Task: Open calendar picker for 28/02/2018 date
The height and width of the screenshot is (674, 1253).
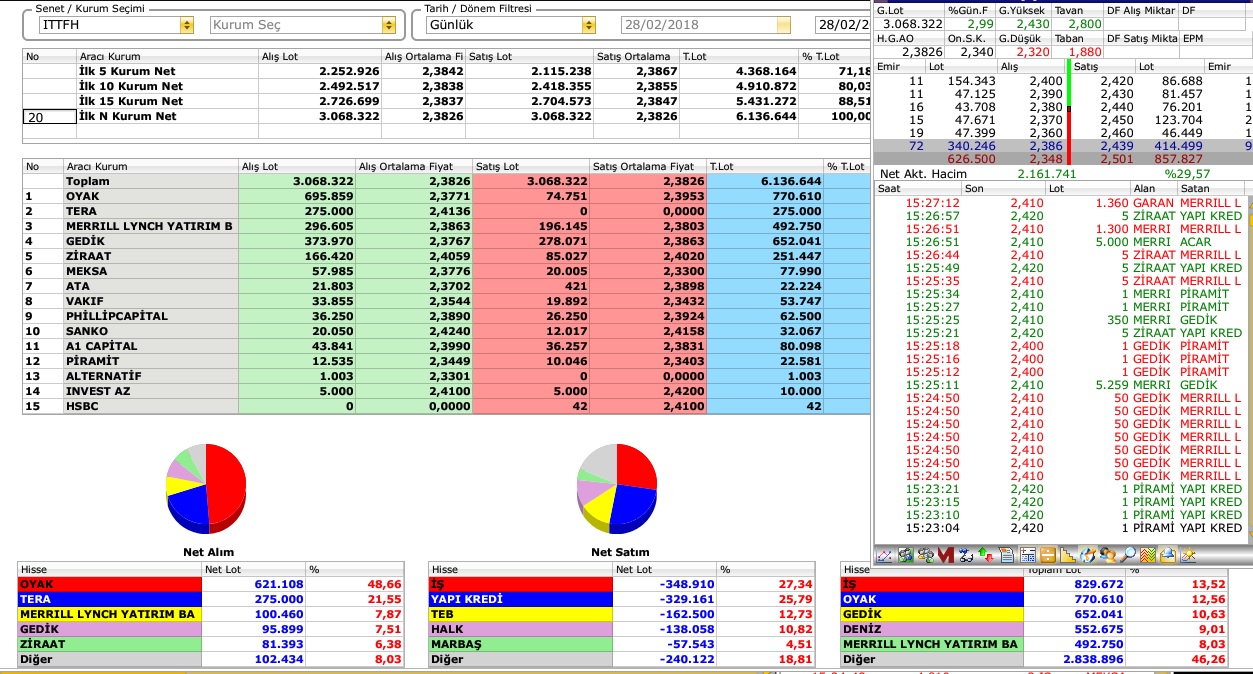Action: pyautogui.click(x=783, y=25)
